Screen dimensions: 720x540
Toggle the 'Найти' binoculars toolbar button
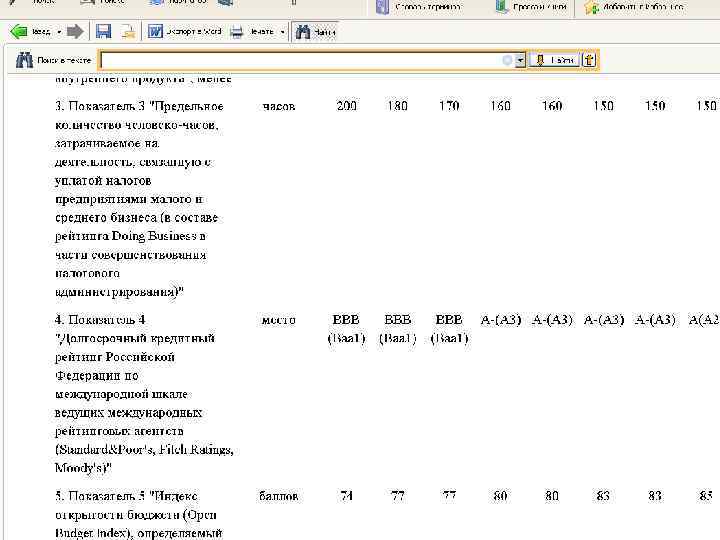pos(315,32)
